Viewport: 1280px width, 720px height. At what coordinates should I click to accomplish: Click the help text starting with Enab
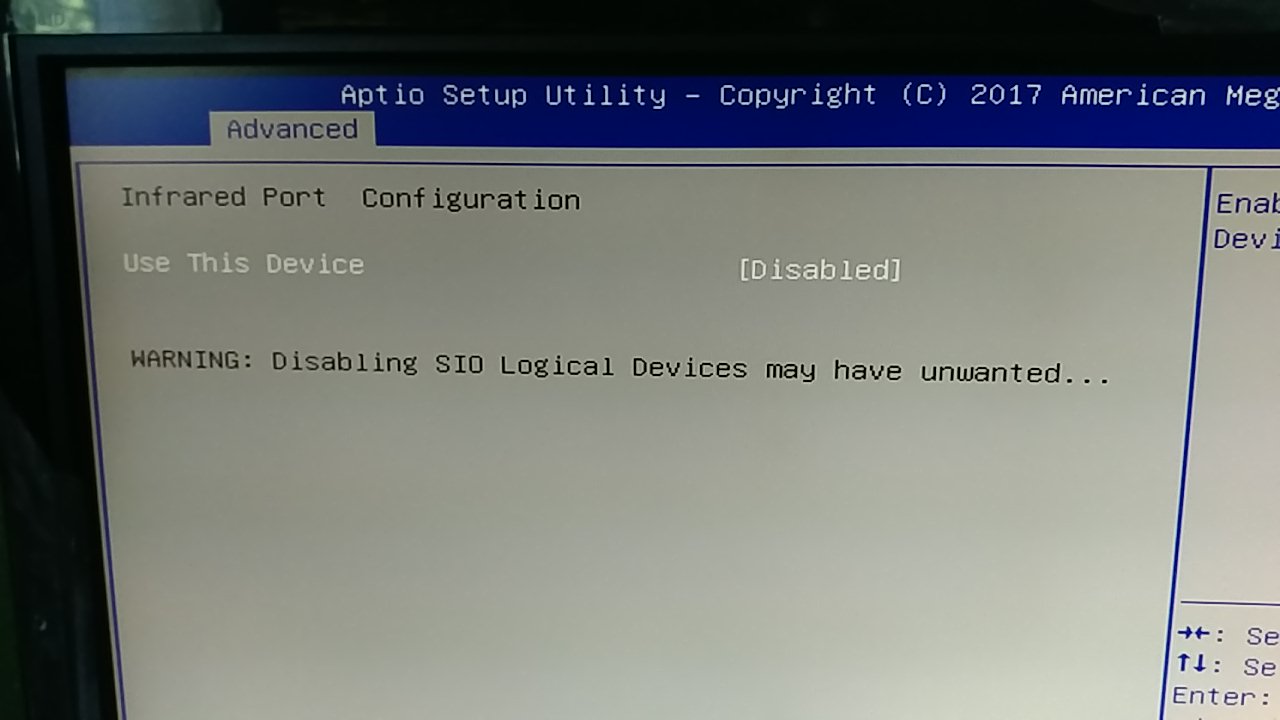coord(1247,203)
